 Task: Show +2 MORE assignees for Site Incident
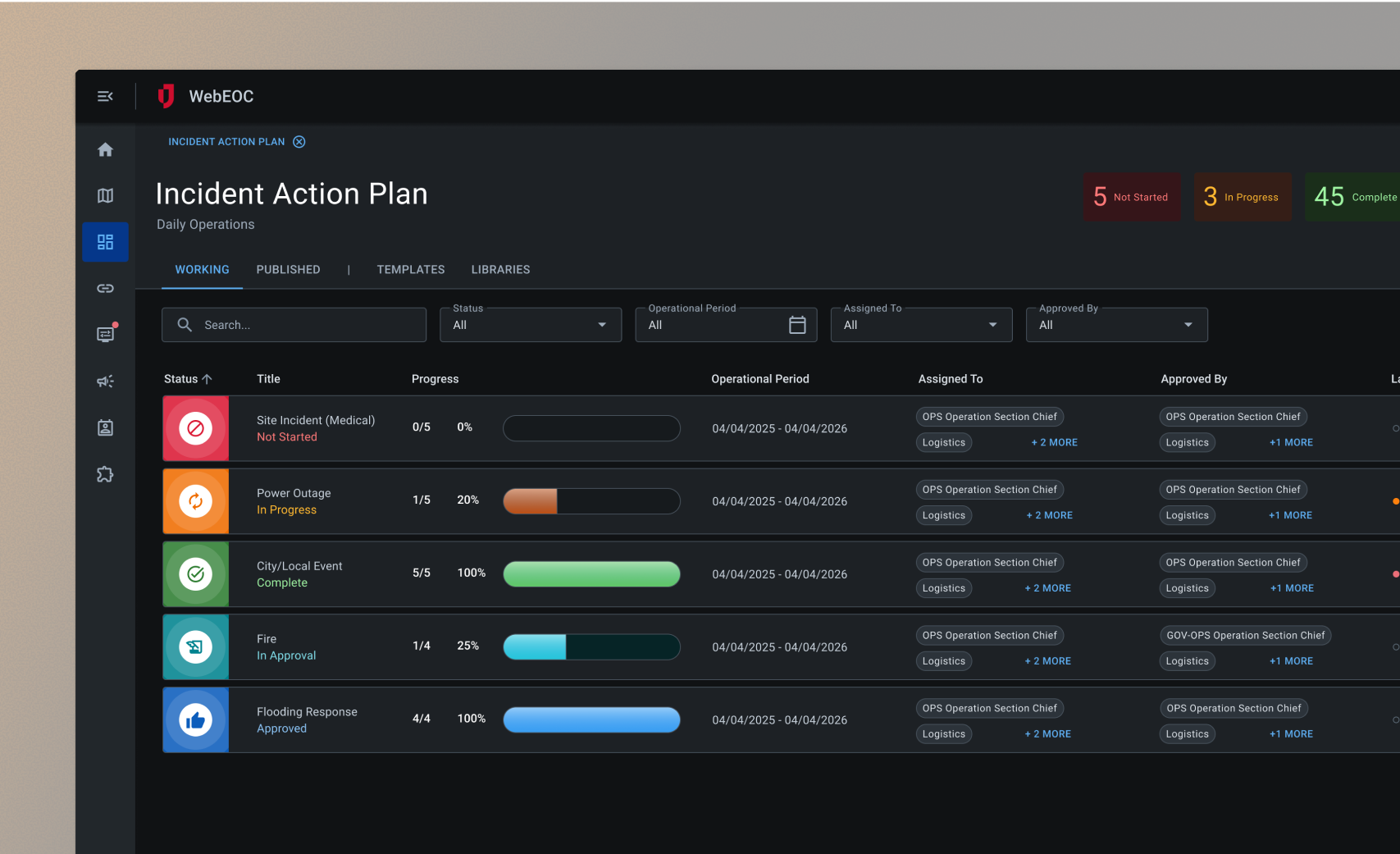point(1054,443)
